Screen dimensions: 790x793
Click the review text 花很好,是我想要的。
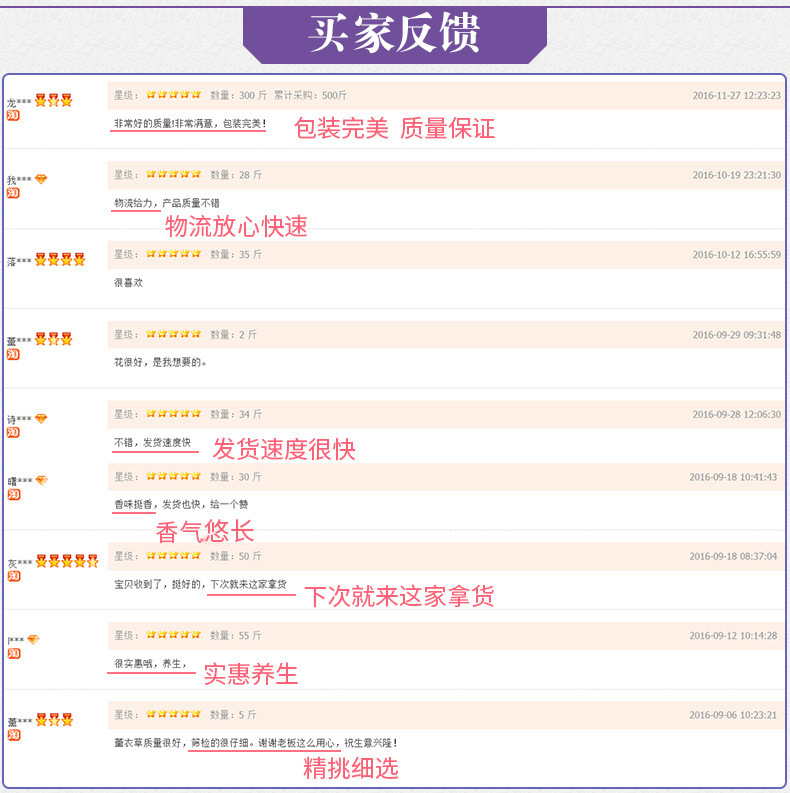click(x=160, y=362)
